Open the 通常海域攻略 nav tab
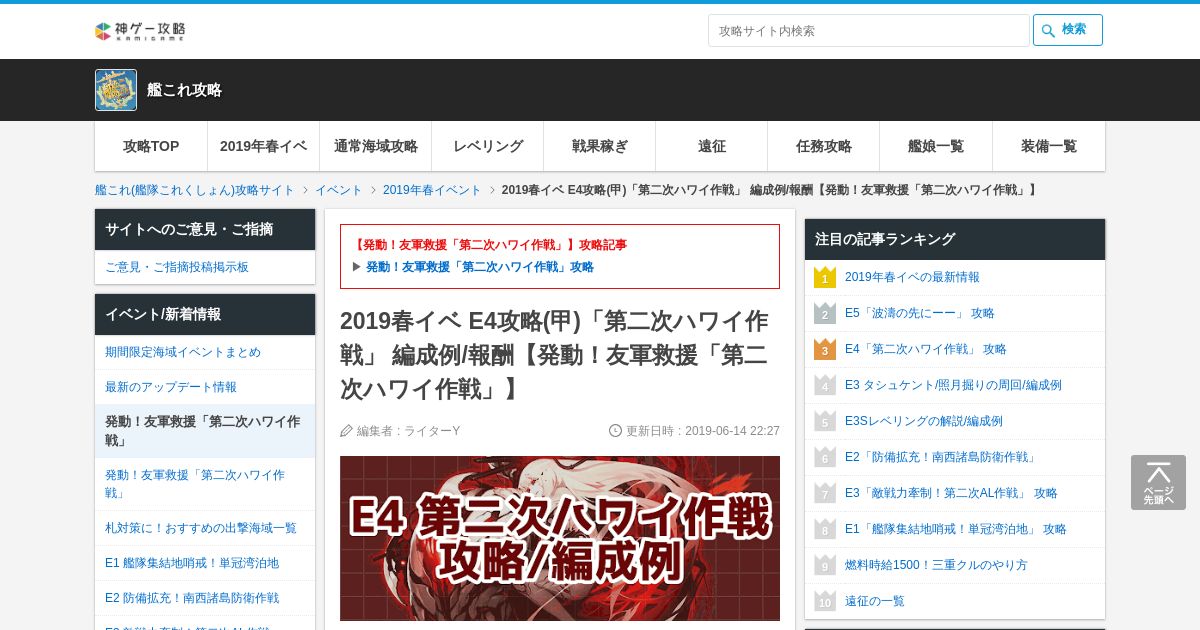 tap(376, 146)
